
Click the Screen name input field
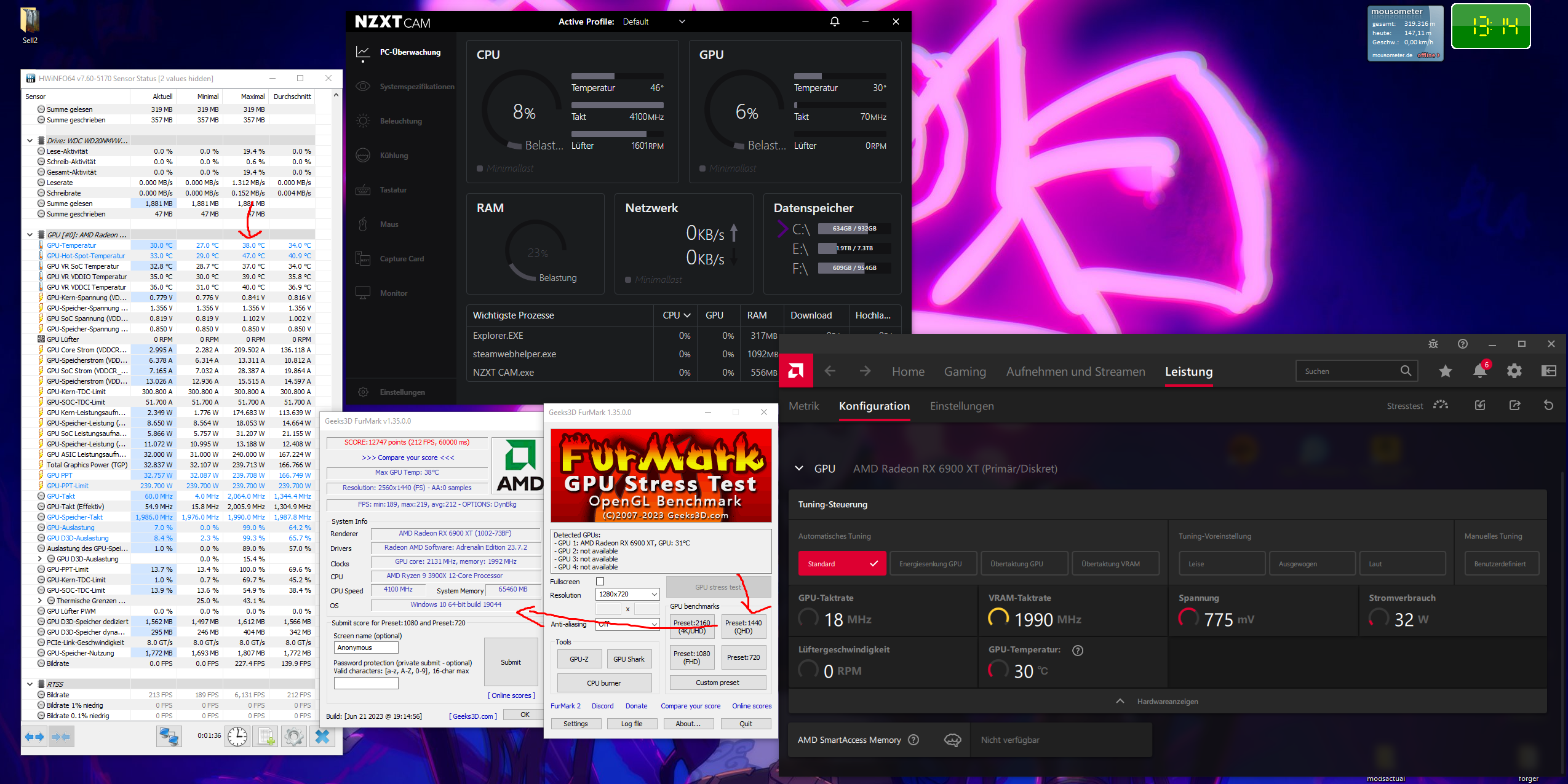(x=366, y=647)
